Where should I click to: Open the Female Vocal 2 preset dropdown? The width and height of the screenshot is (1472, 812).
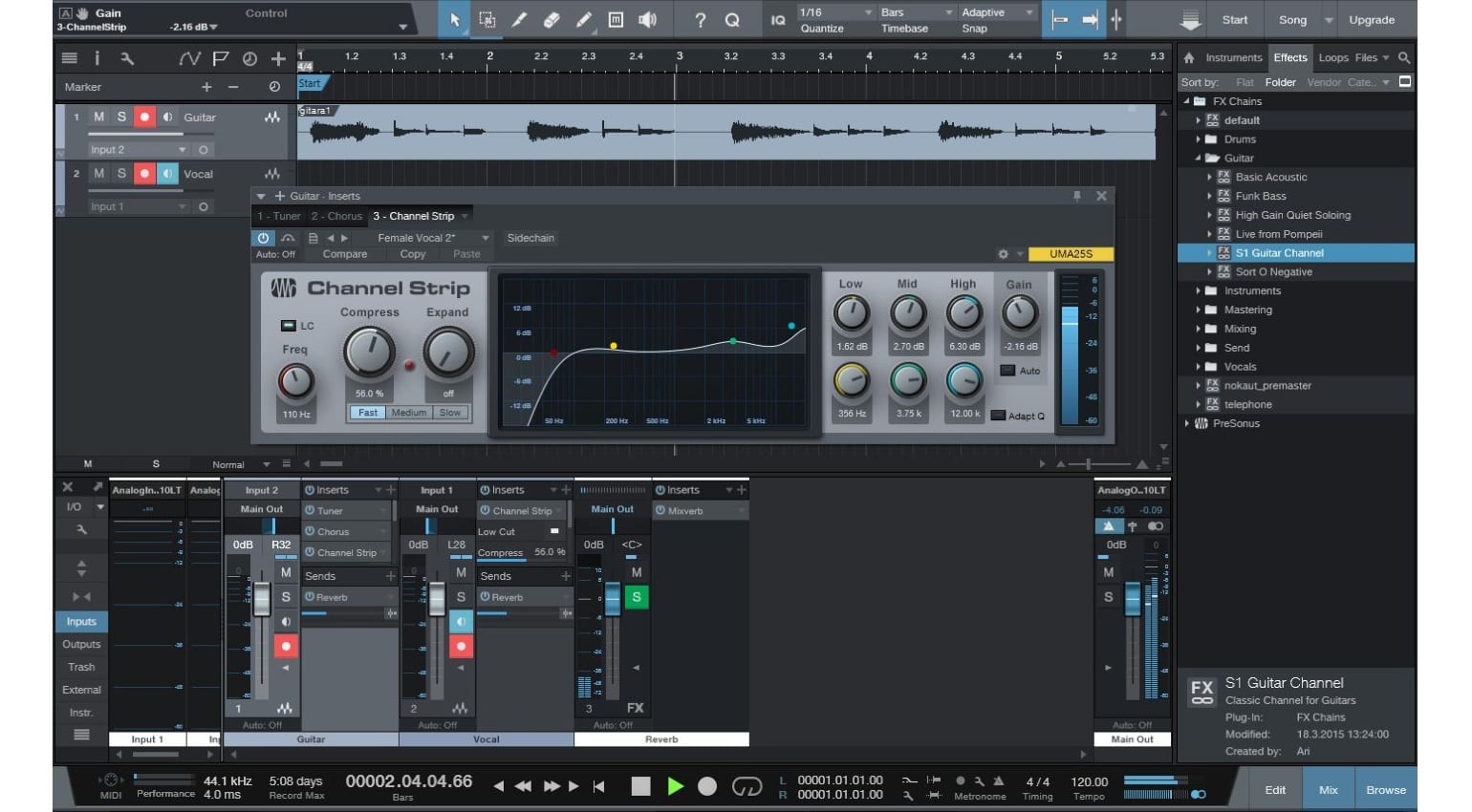click(x=432, y=238)
